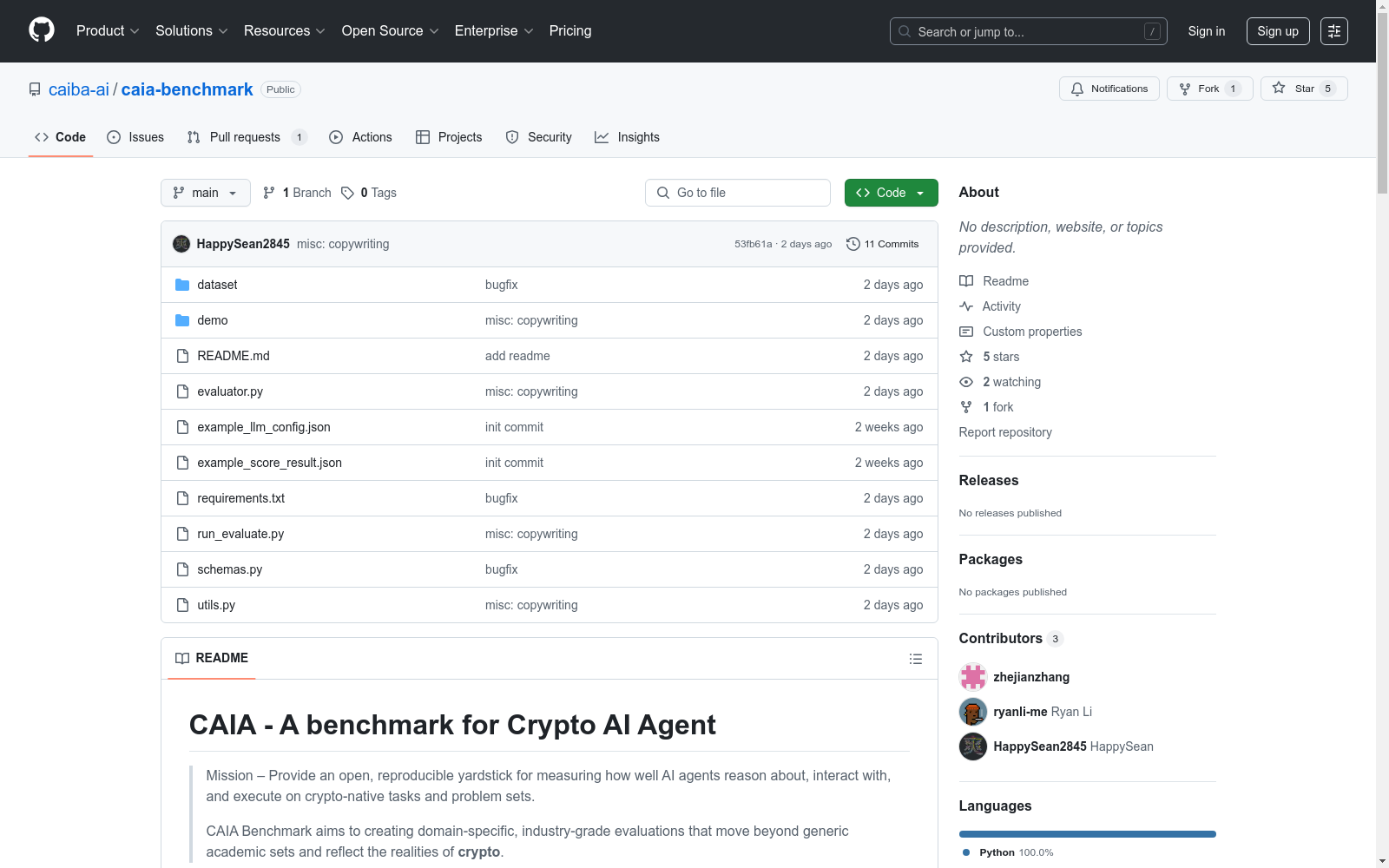Click the Activity pulse icon
The image size is (1389, 868).
pyautogui.click(x=966, y=306)
